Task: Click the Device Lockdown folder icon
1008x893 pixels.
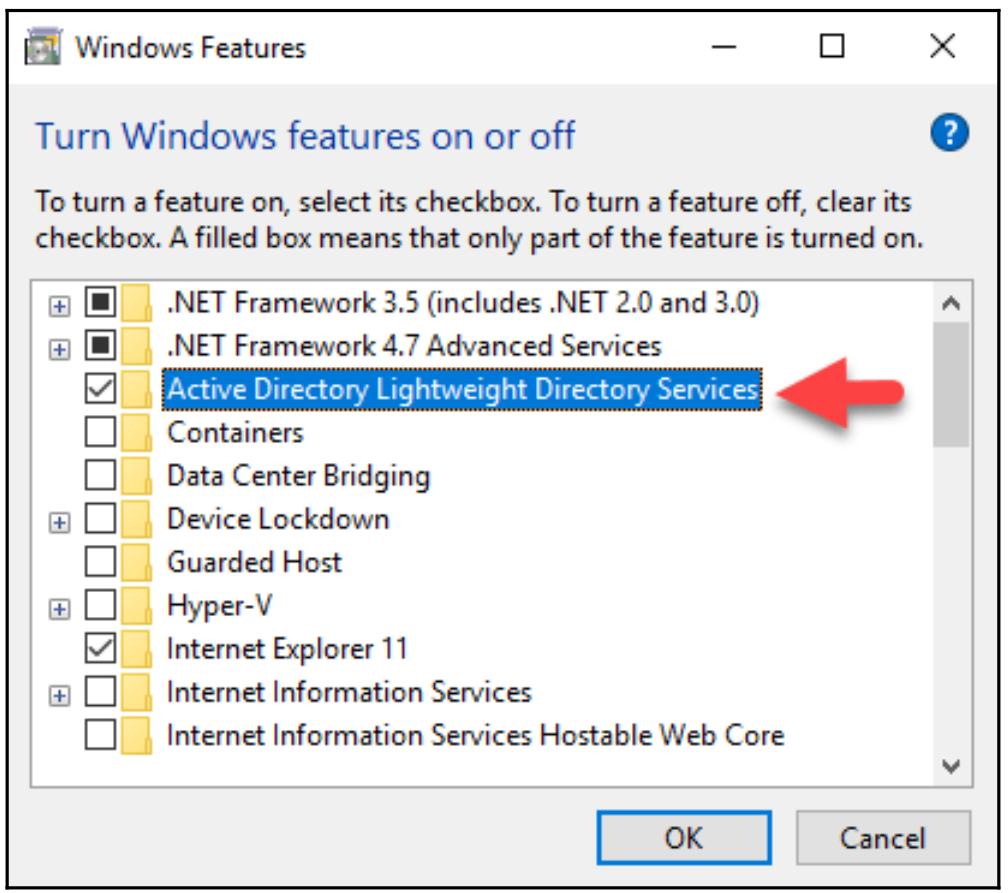Action: coord(136,519)
